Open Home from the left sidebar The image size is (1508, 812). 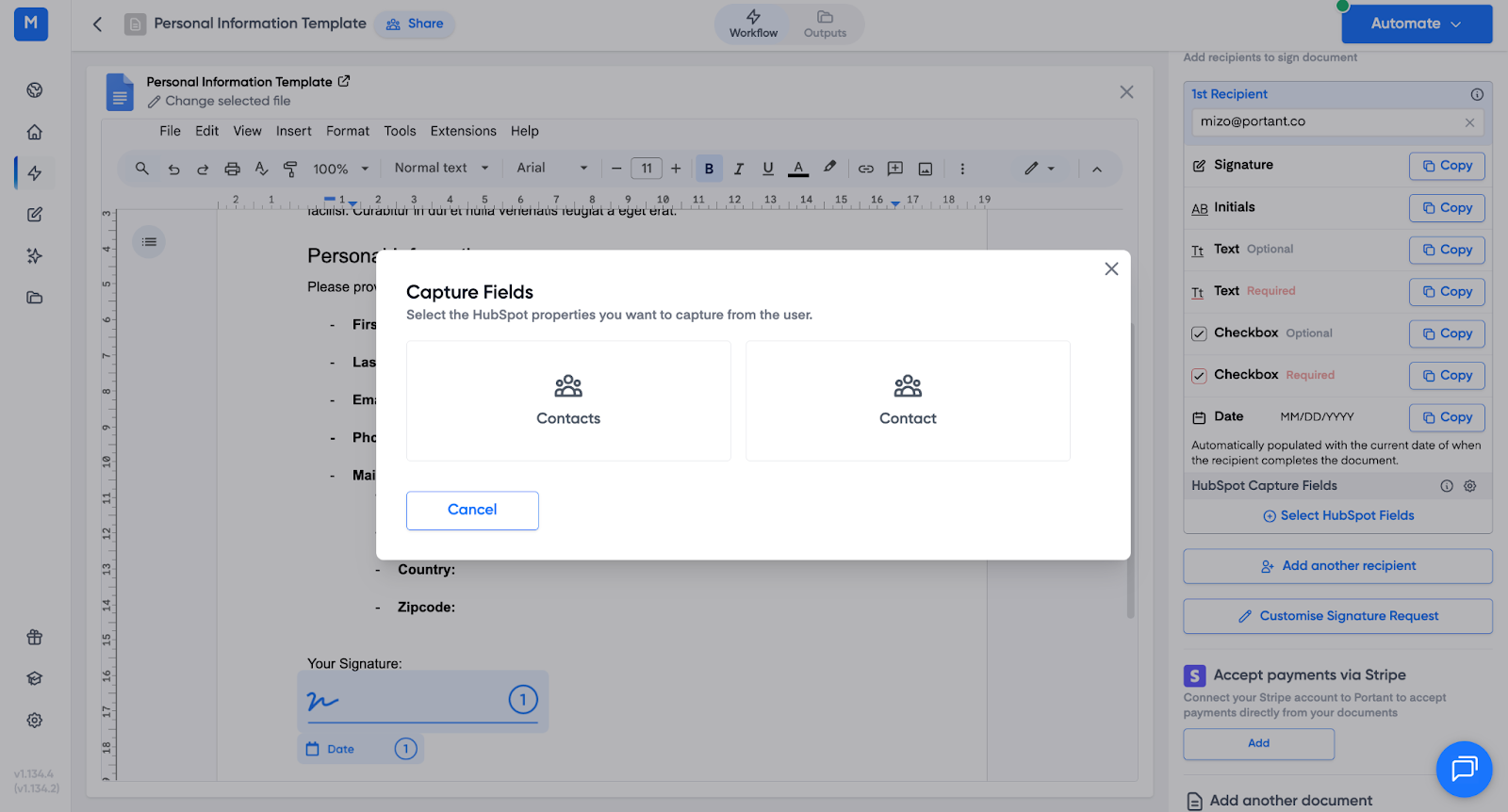tap(35, 132)
